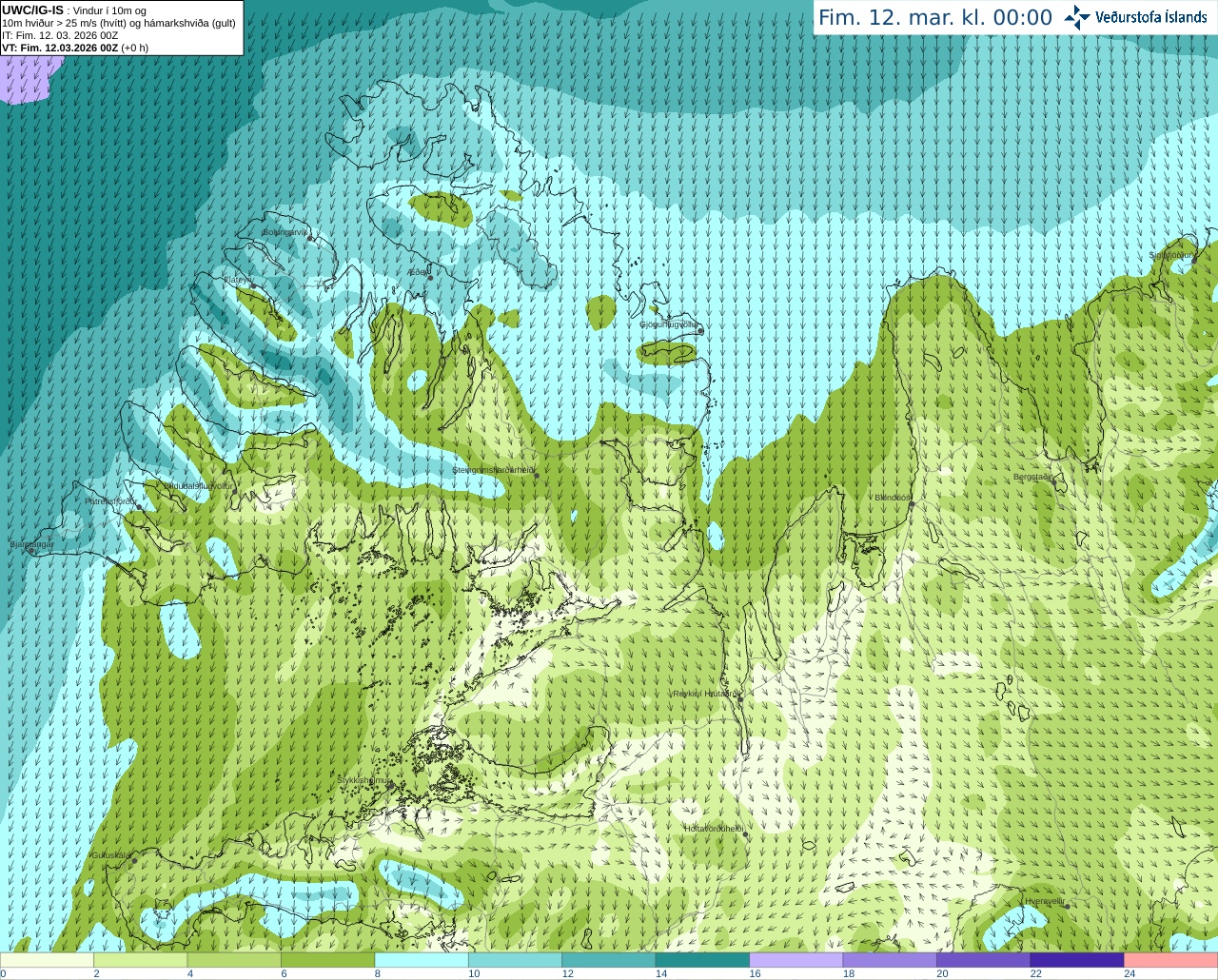Click the 18–20 m/s purple swatch
Screen dimensions: 1218x980
pyautogui.click(x=890, y=960)
